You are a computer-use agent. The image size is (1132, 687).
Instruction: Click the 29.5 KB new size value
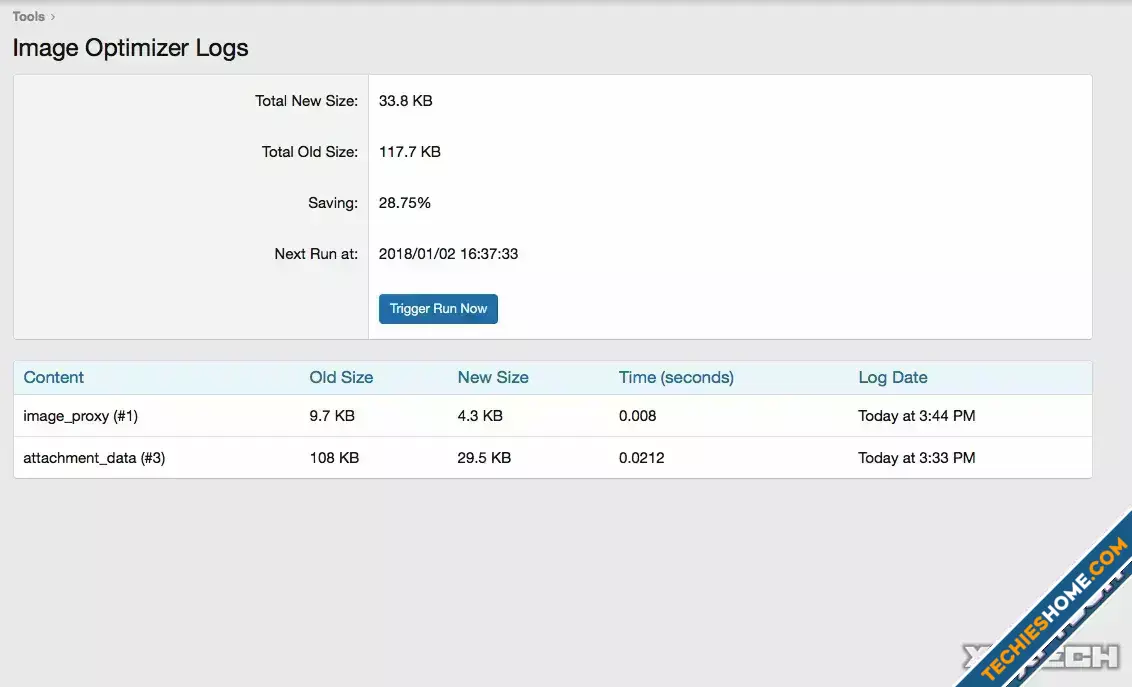tap(484, 457)
